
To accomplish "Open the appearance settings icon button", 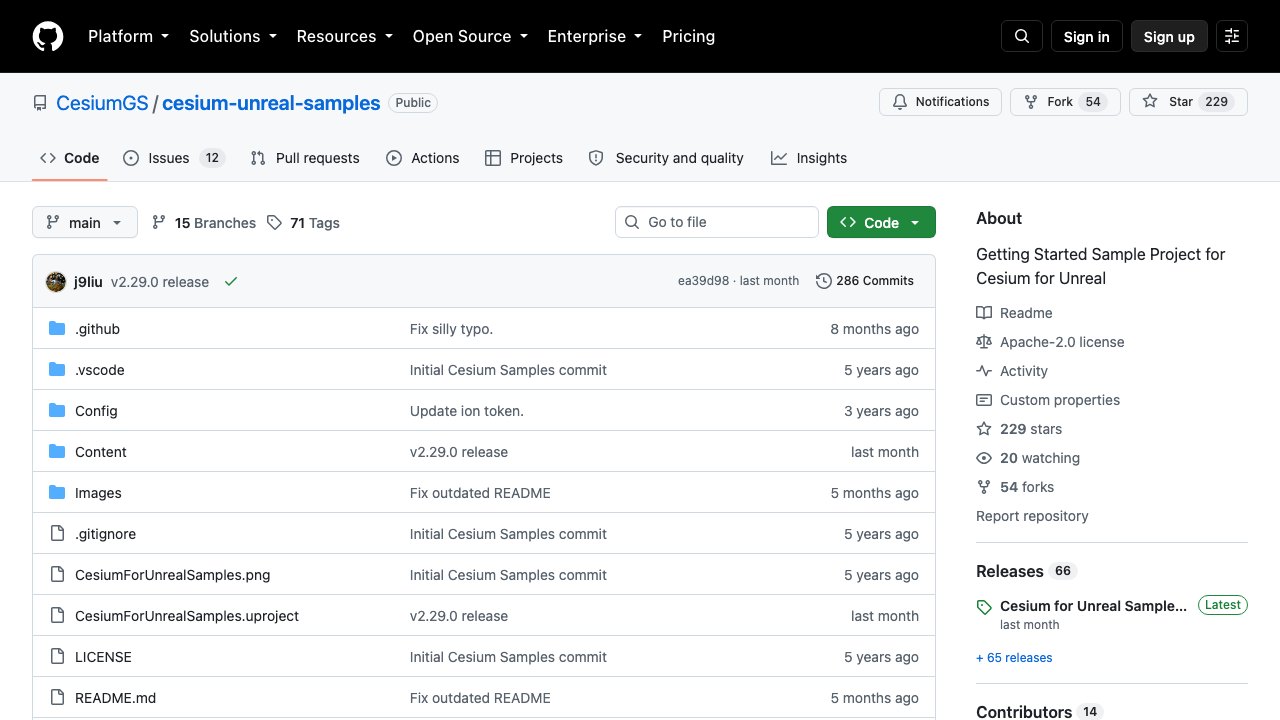I will [x=1232, y=37].
